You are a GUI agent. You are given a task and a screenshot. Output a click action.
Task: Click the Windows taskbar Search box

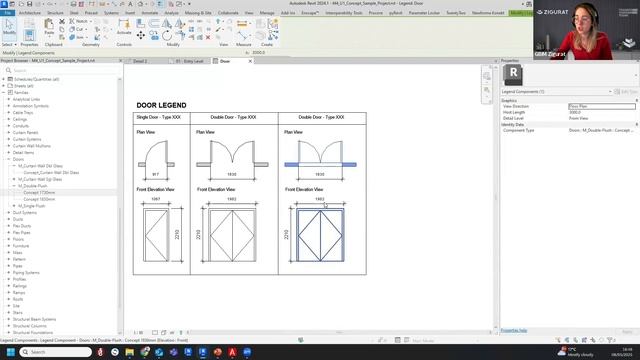(x=56, y=352)
